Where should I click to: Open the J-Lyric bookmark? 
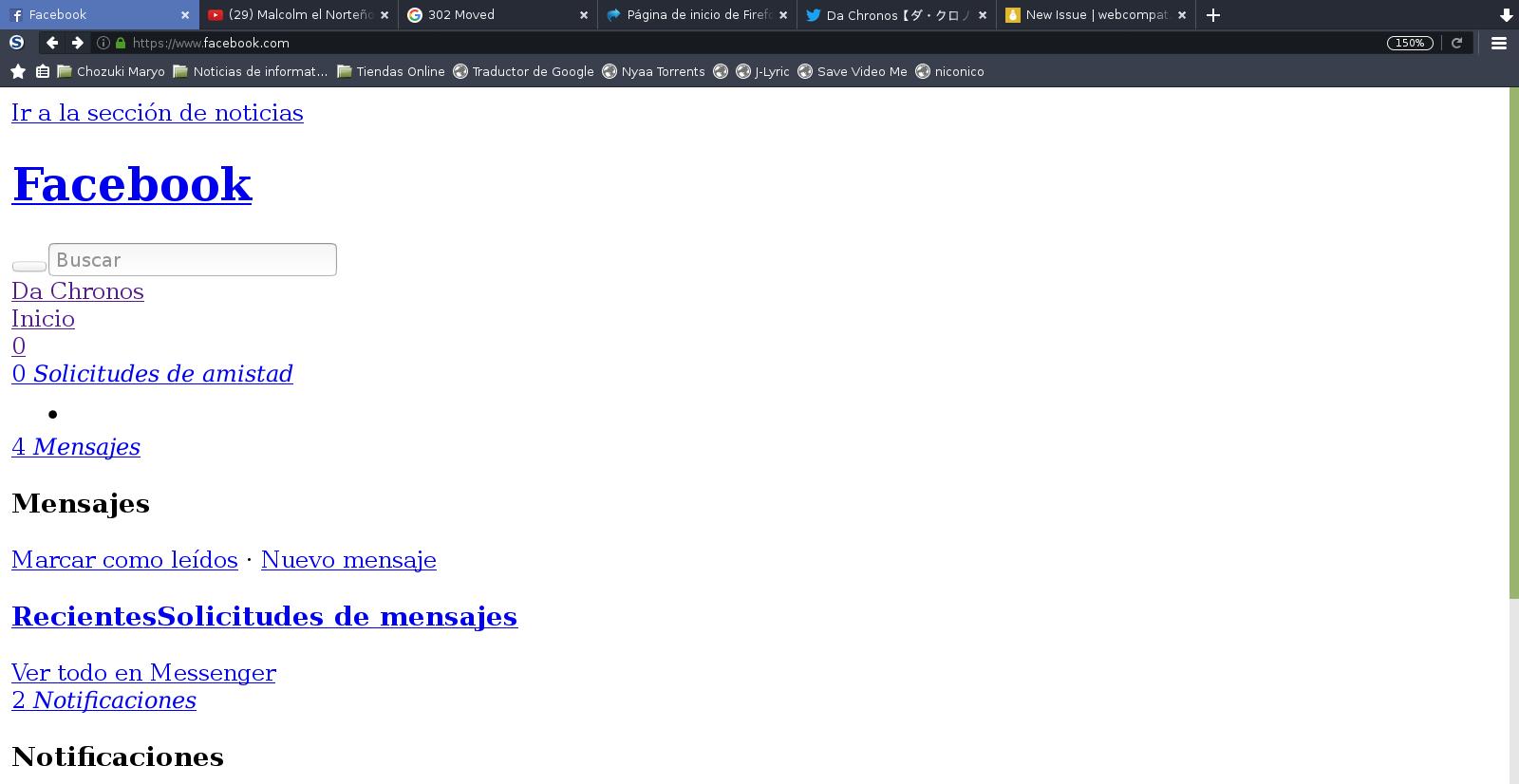(763, 71)
